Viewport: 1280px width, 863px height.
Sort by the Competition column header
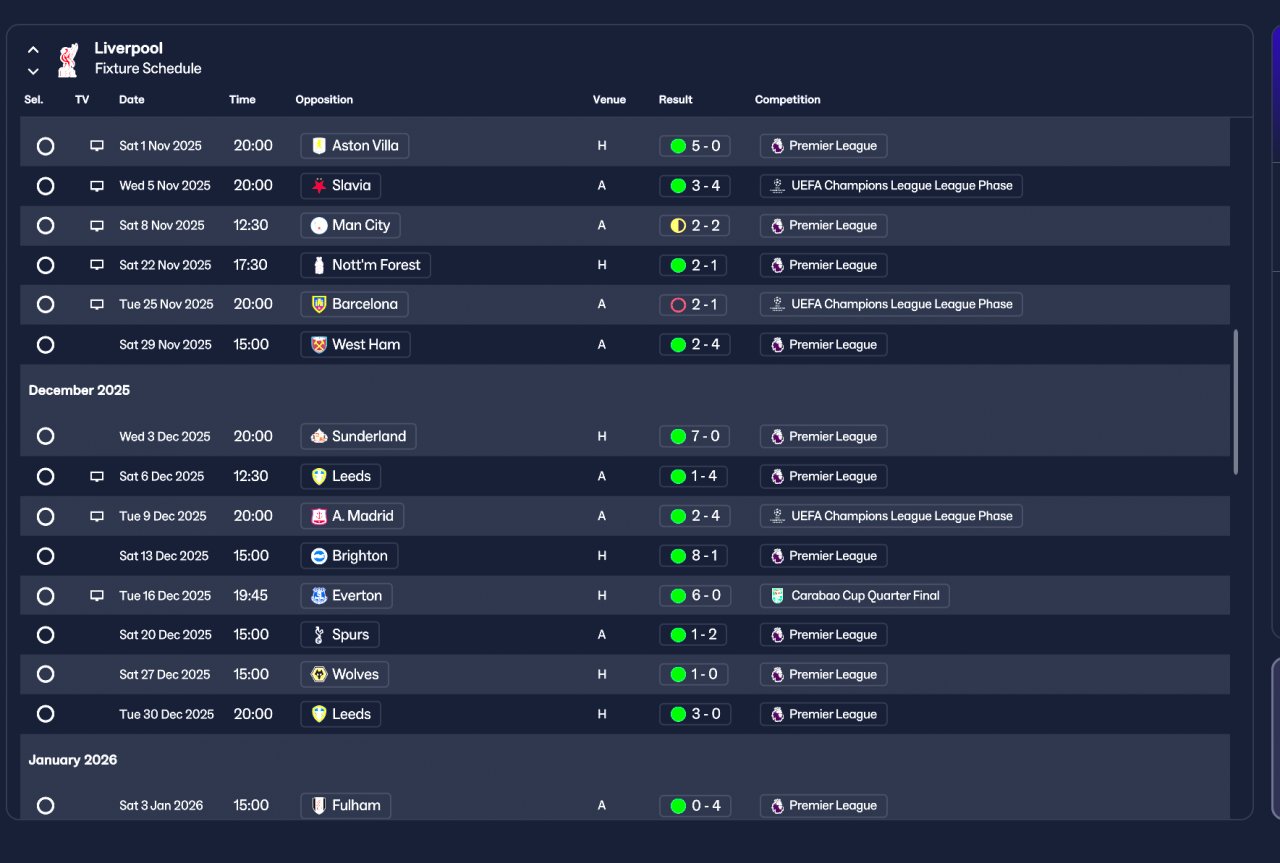click(788, 100)
